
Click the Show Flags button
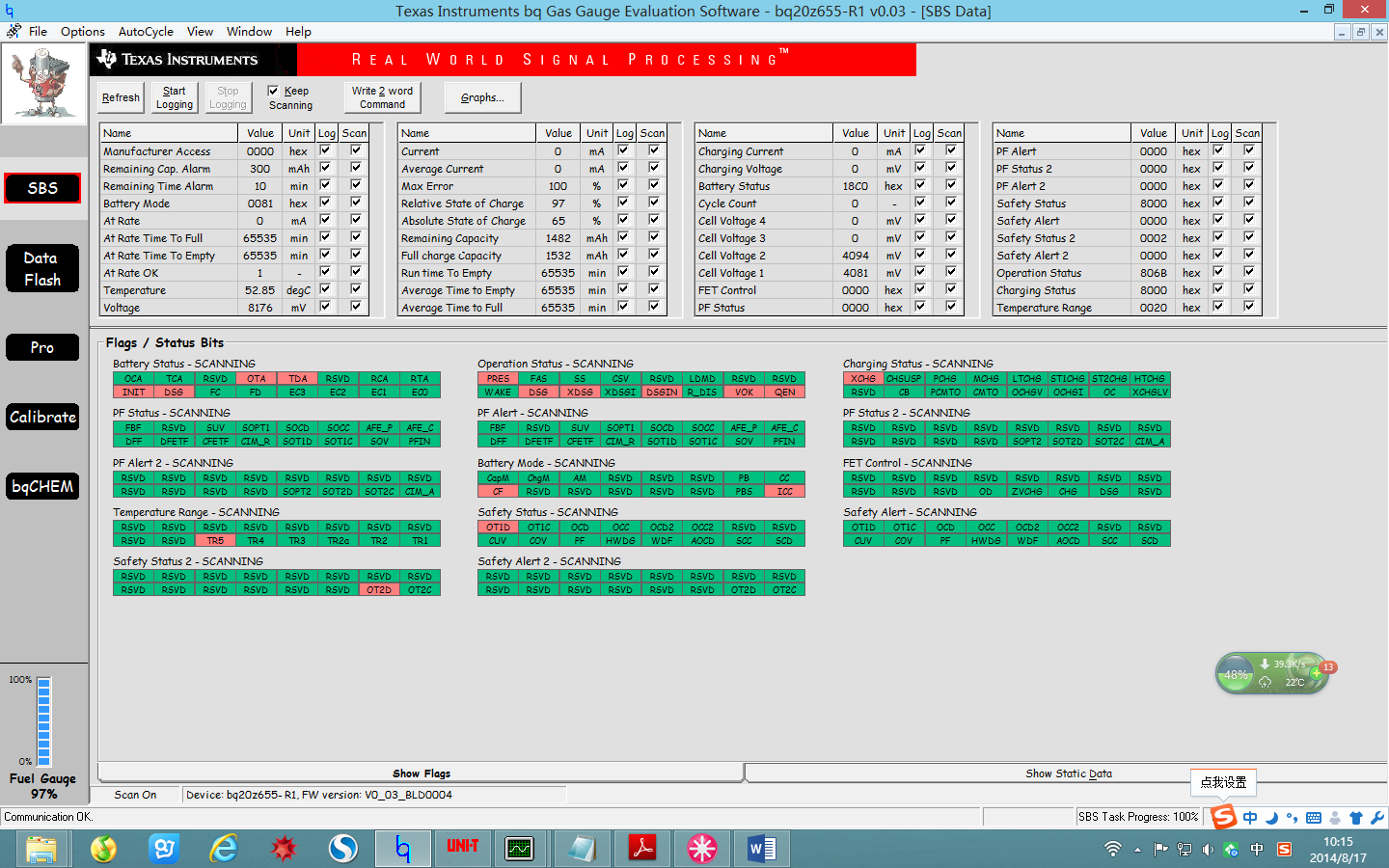pyautogui.click(x=421, y=773)
